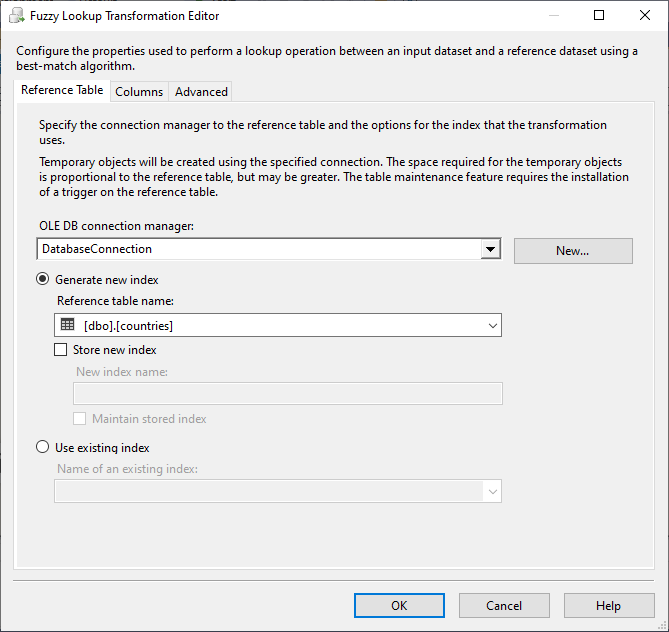
Task: Switch to the Columns tab
Action: [x=139, y=92]
